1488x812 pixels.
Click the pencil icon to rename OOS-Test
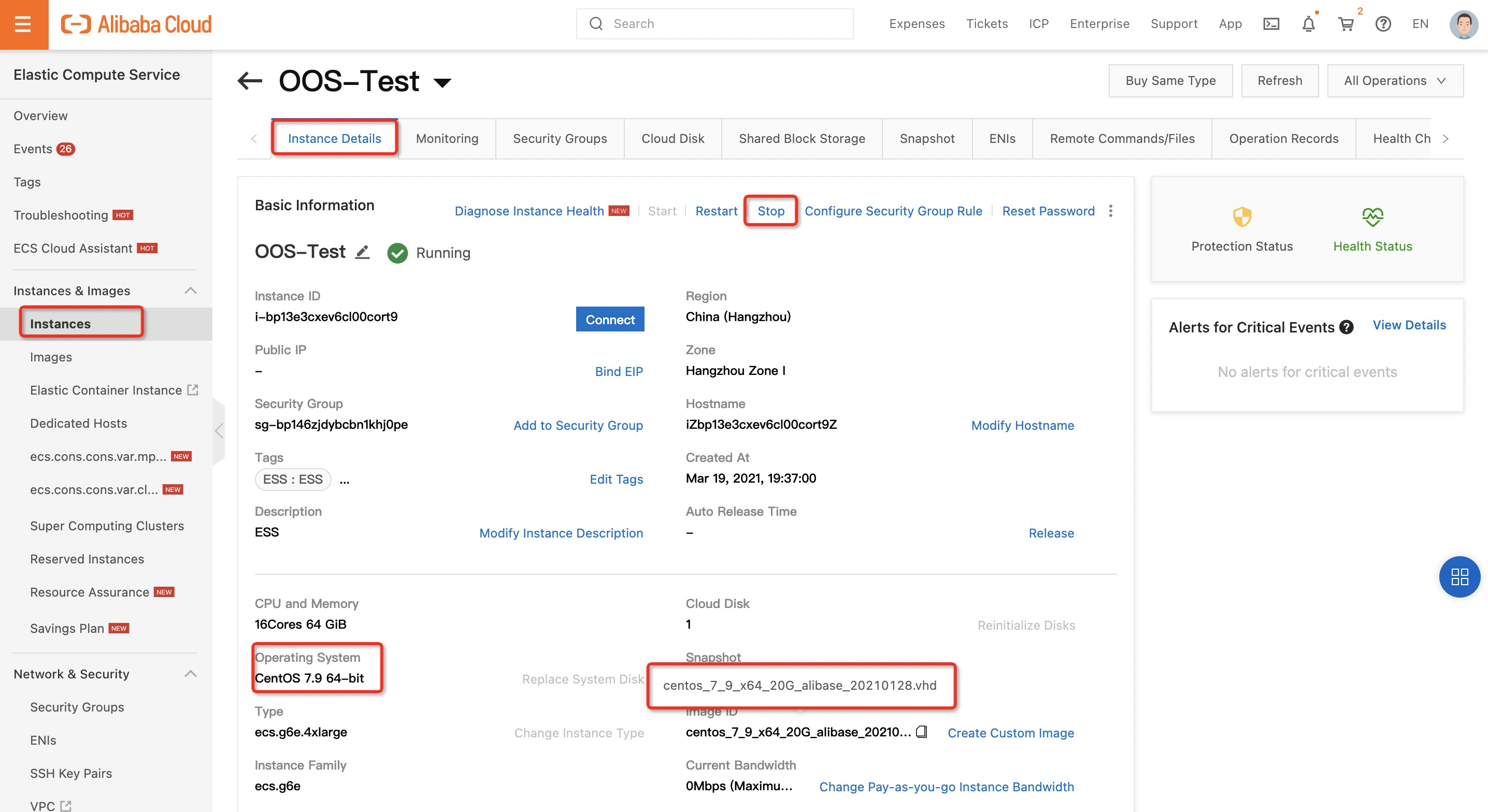(x=362, y=252)
